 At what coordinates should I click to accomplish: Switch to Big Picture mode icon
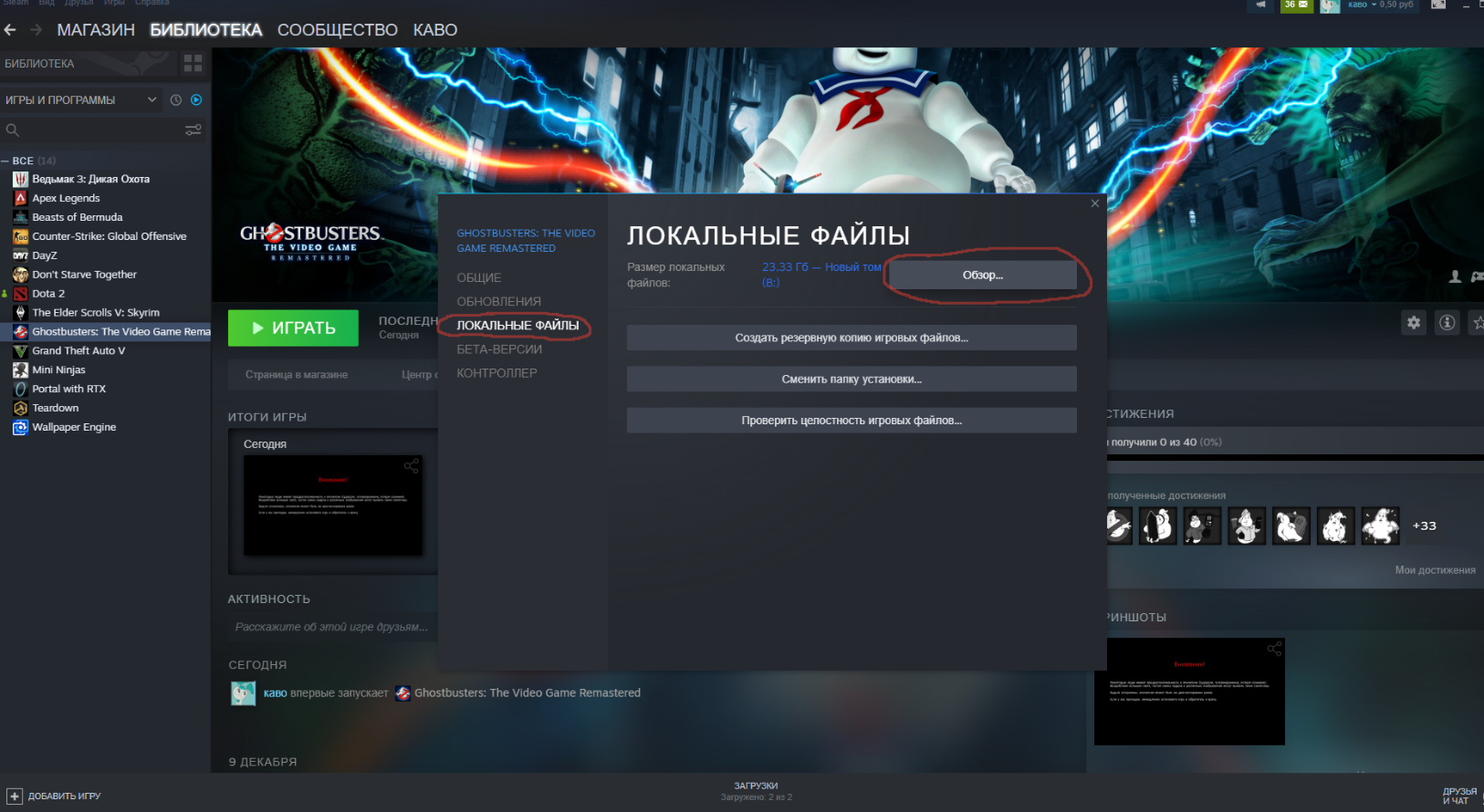click(x=1438, y=5)
